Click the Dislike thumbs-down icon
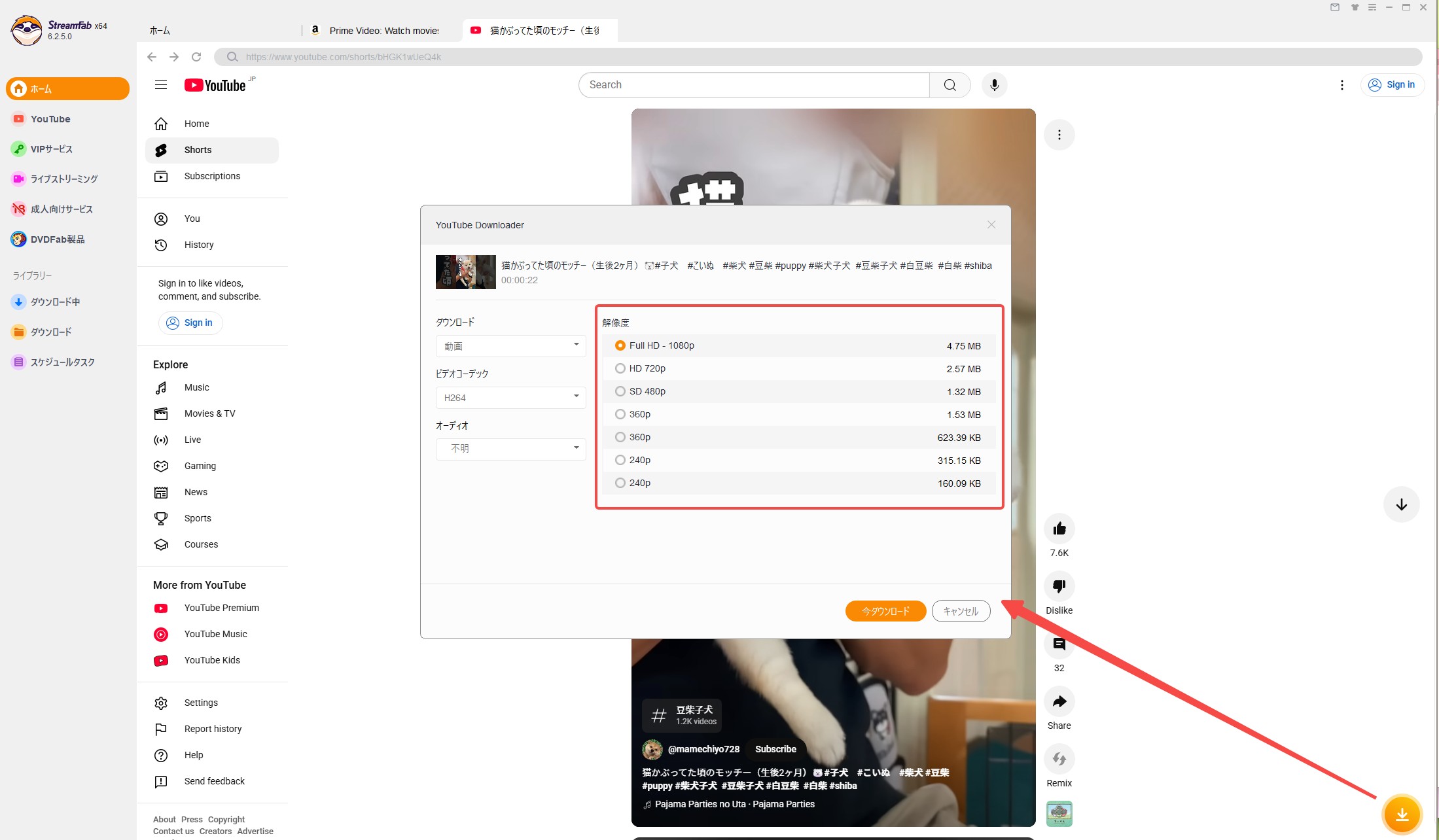1439x840 pixels. [x=1059, y=586]
